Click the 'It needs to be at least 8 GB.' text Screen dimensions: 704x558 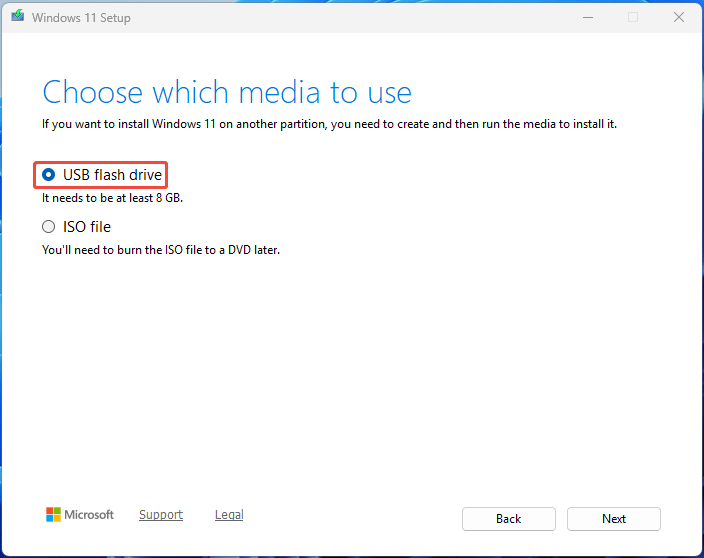[112, 198]
